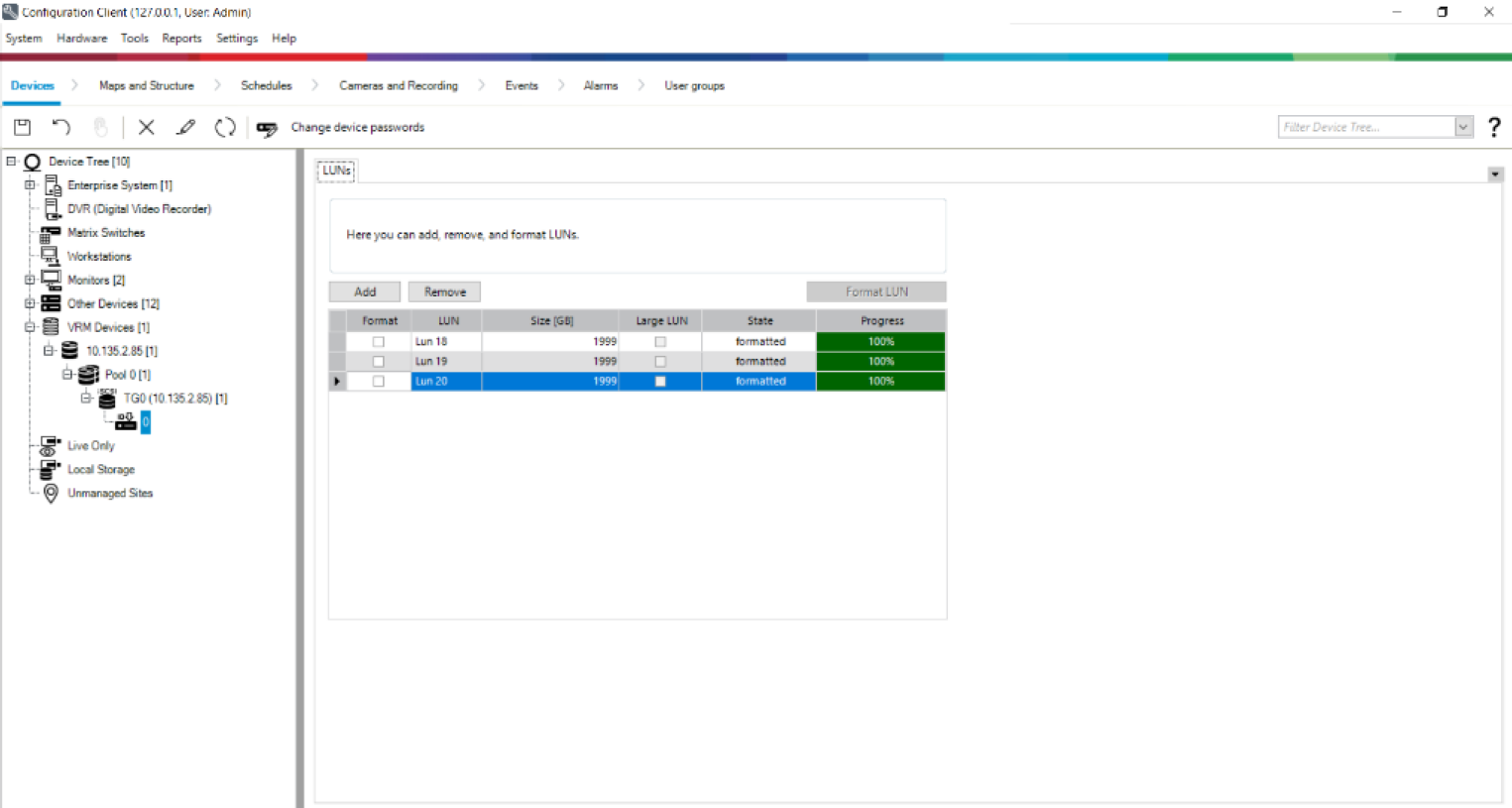This screenshot has height=808, width=1512.
Task: Expand the Enterprise System tree node
Action: coord(30,185)
